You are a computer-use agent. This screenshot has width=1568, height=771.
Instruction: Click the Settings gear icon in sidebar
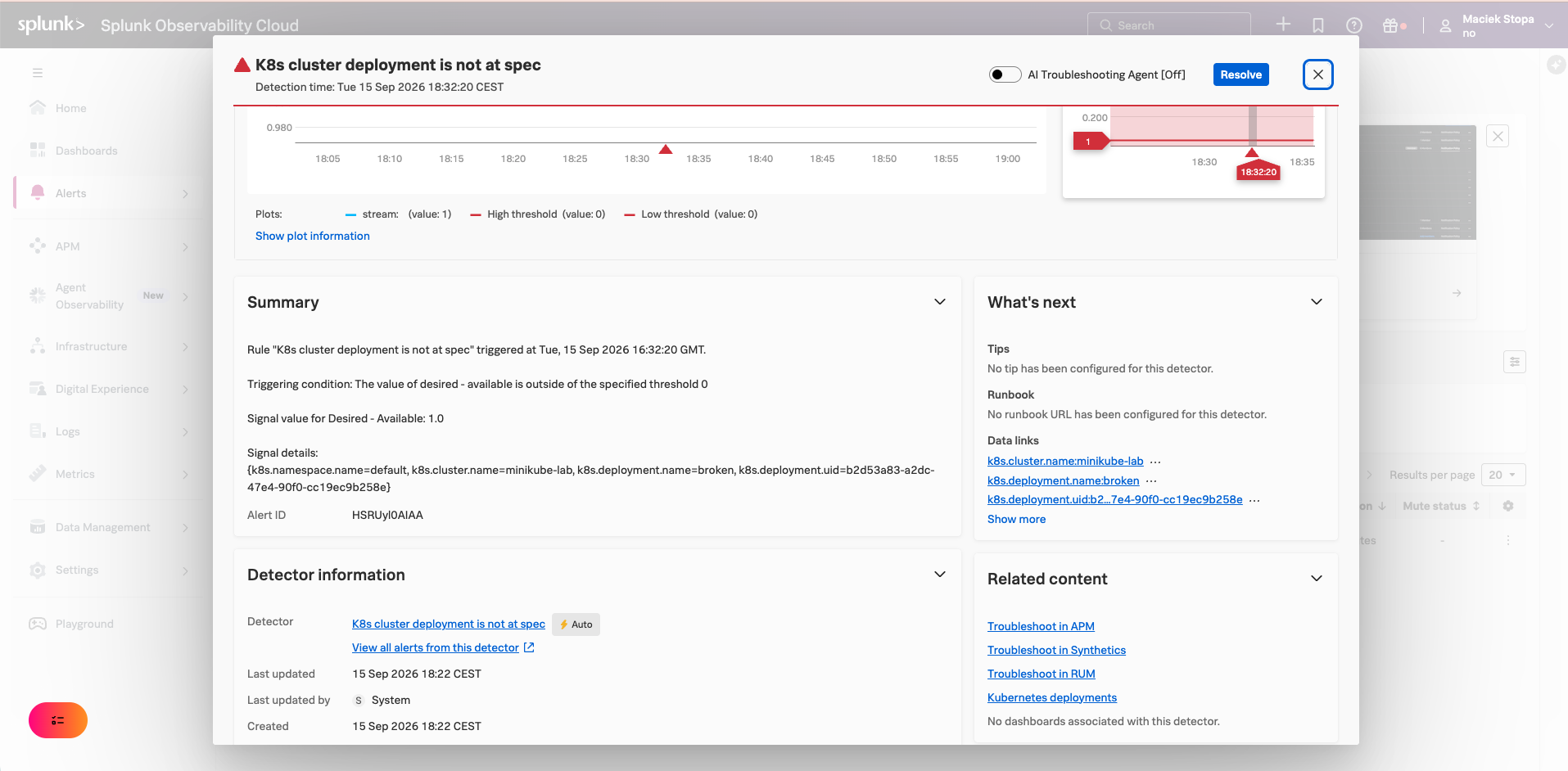(x=38, y=570)
